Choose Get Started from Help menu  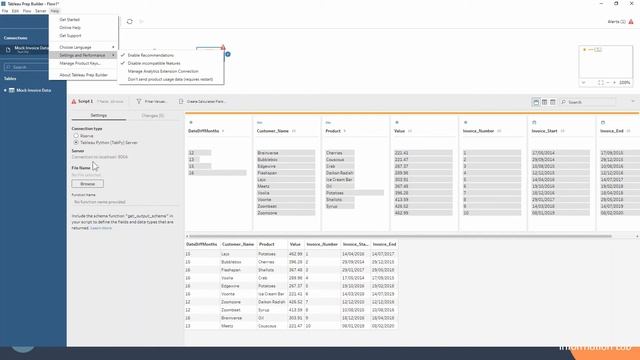(83, 20)
